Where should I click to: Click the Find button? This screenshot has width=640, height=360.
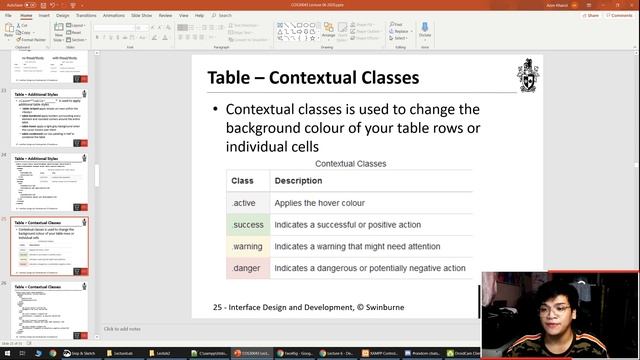coord(396,24)
